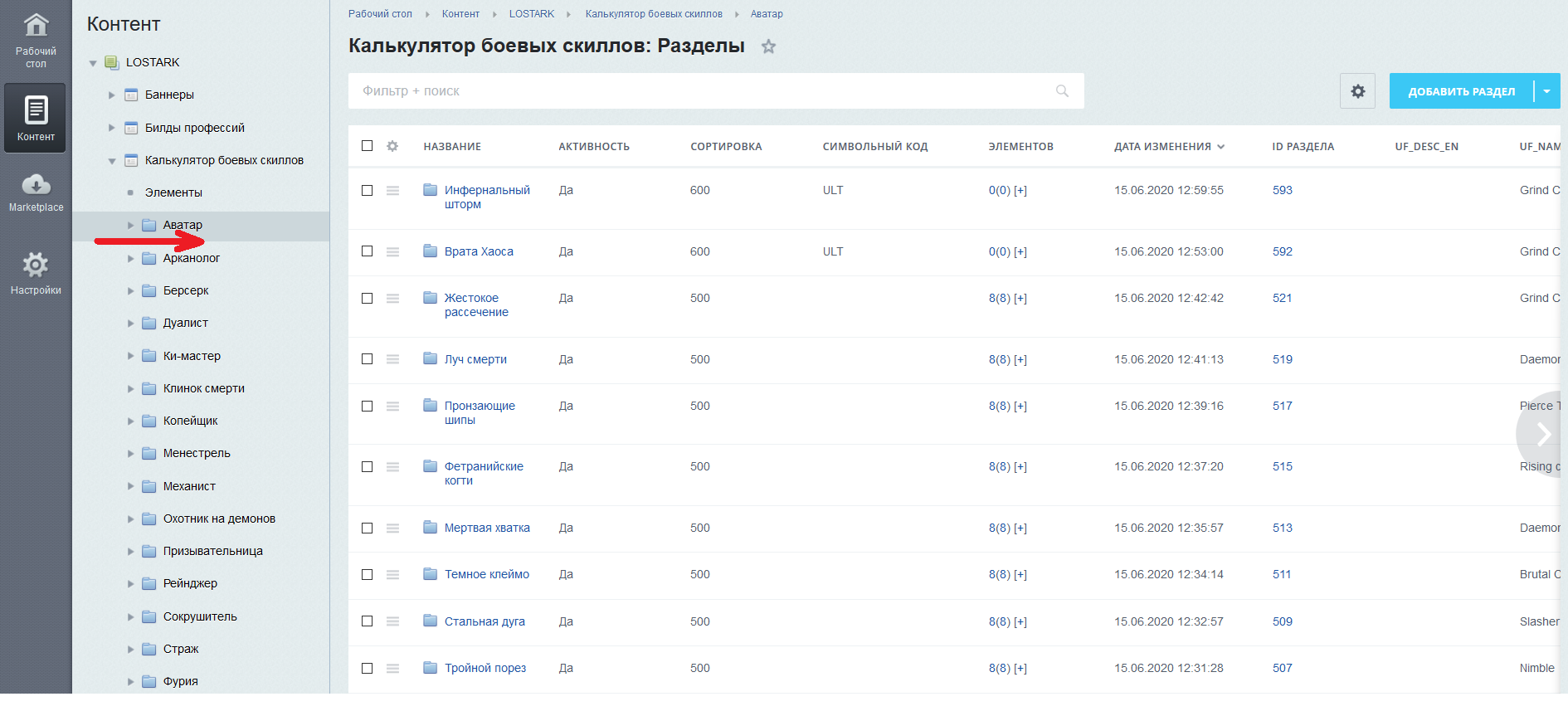
Task: Sort by СОРТИРОВКА column header
Action: [x=726, y=147]
